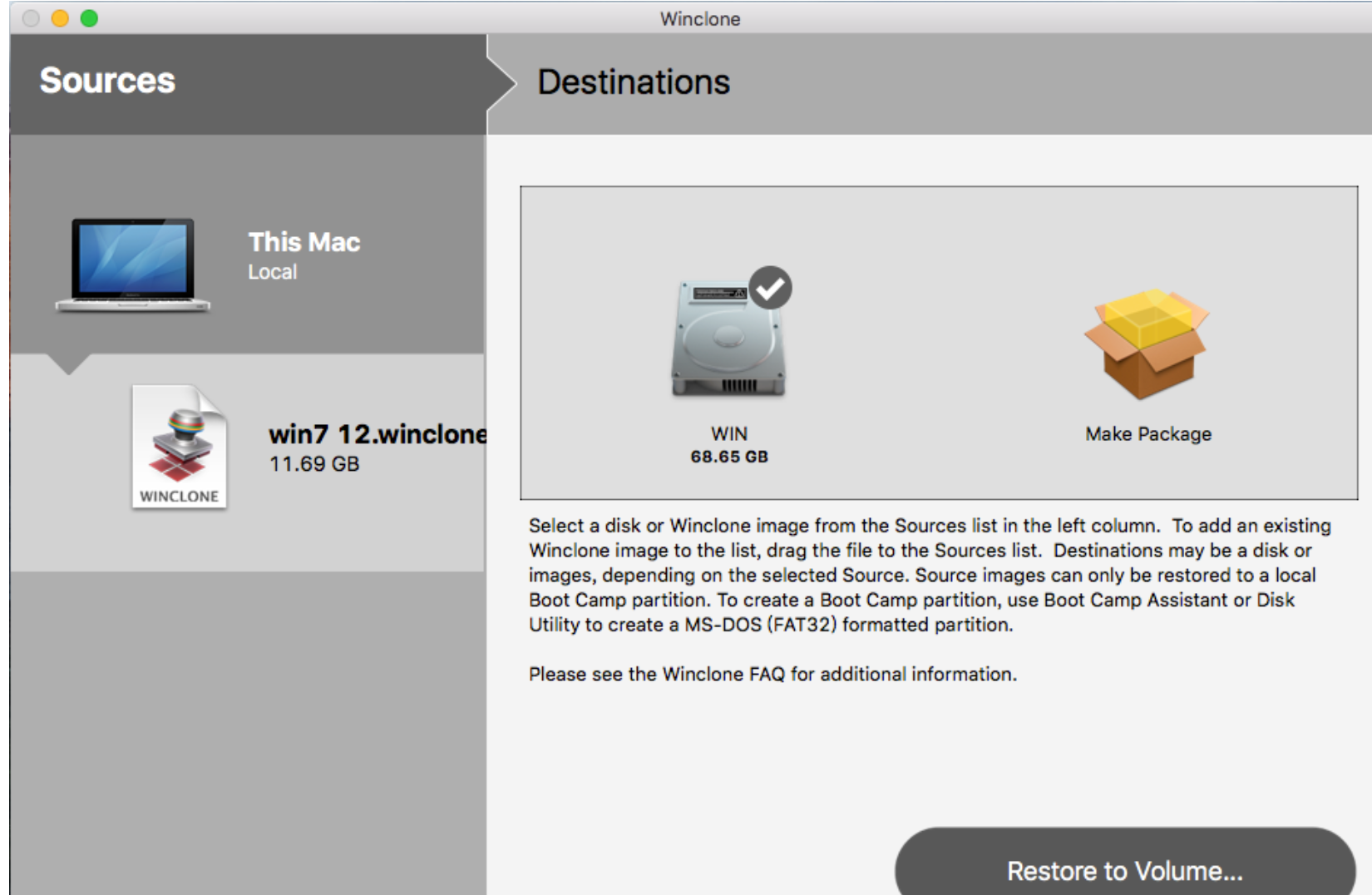
Task: Minimize the Winclone window with yellow button
Action: click(60, 18)
